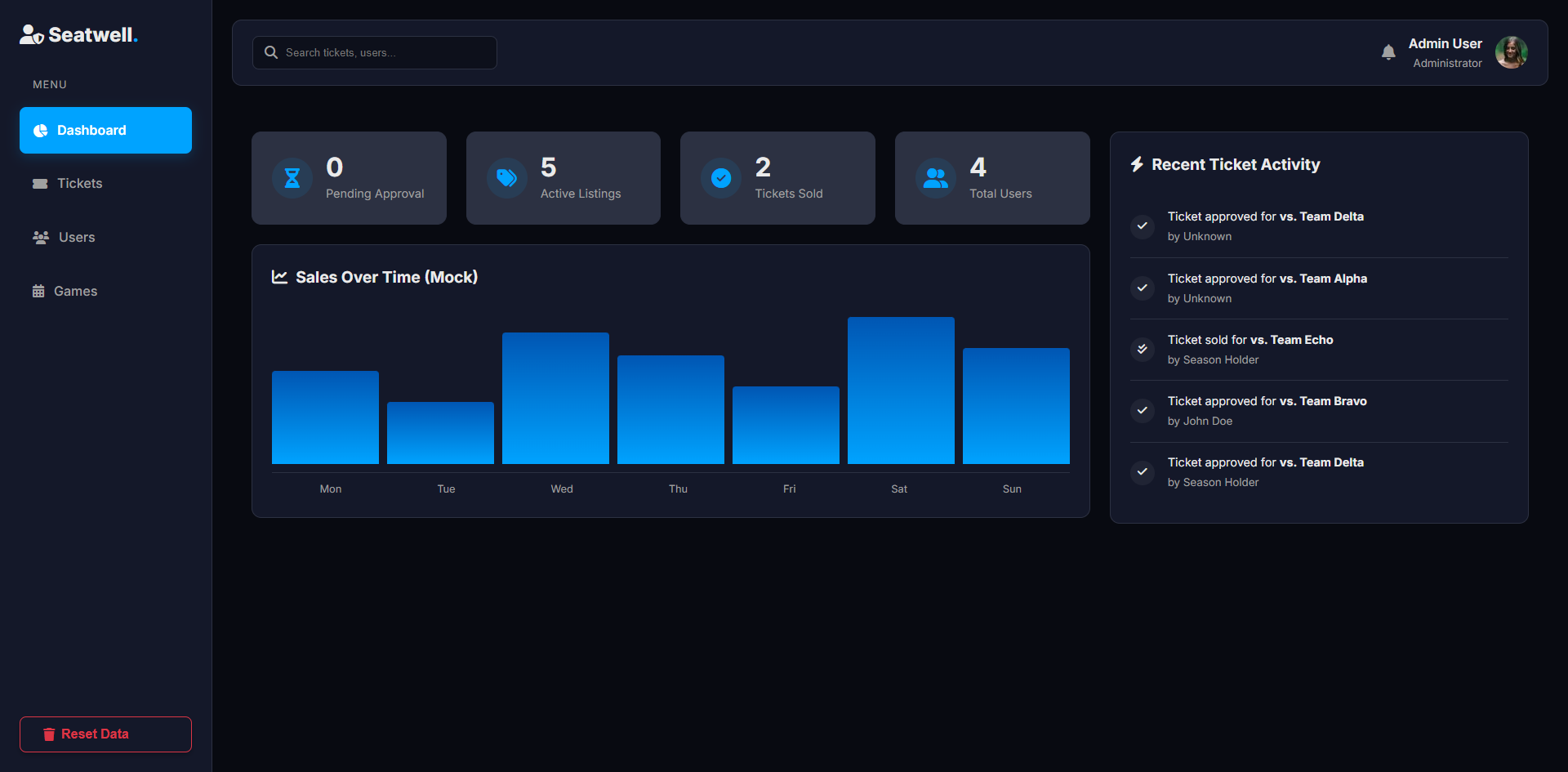Viewport: 1568px width, 772px height.
Task: Click the Reset Data button
Action: point(105,734)
